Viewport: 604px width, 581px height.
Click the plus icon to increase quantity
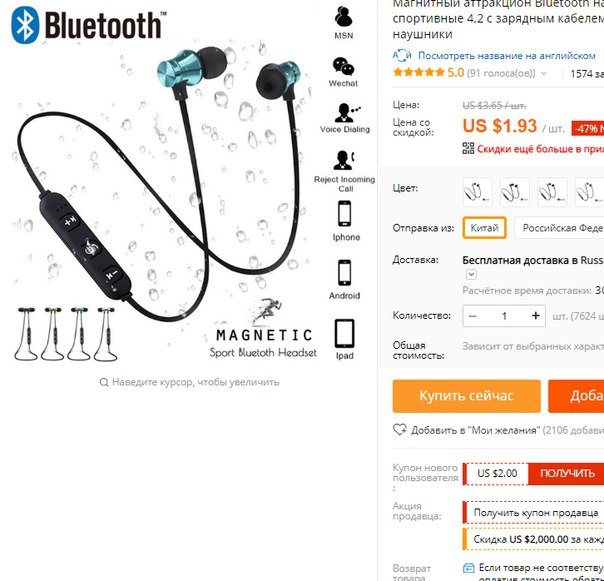(x=535, y=316)
